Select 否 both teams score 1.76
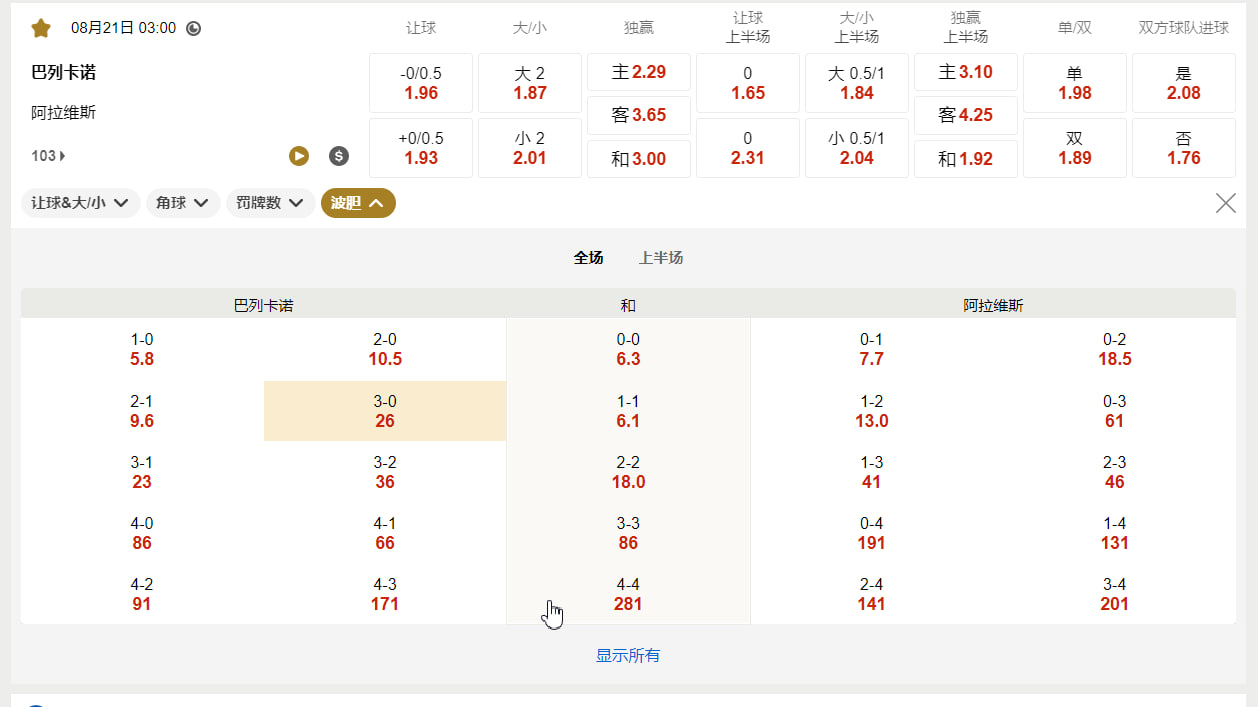Screen dimensions: 1258x707 coord(1184,148)
